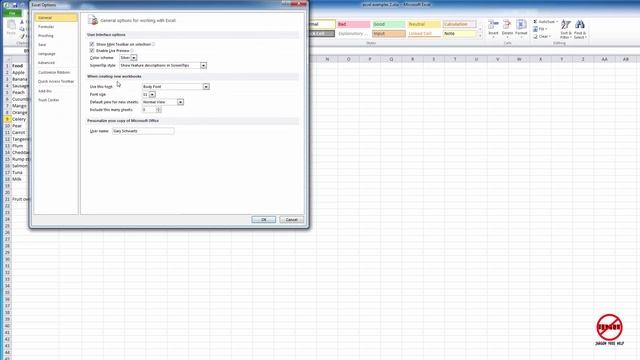Screen dimensions: 640x360
Task: Select the Proofing category in Excel Options
Action: point(56,36)
